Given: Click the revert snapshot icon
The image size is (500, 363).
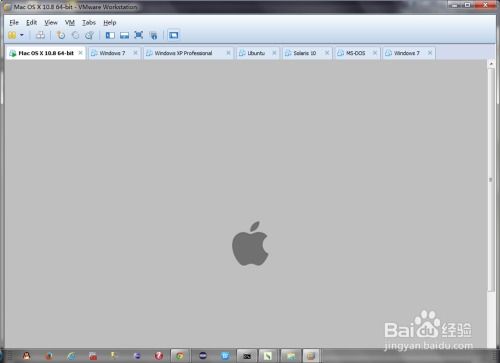Looking at the screenshot, I should 75,35.
